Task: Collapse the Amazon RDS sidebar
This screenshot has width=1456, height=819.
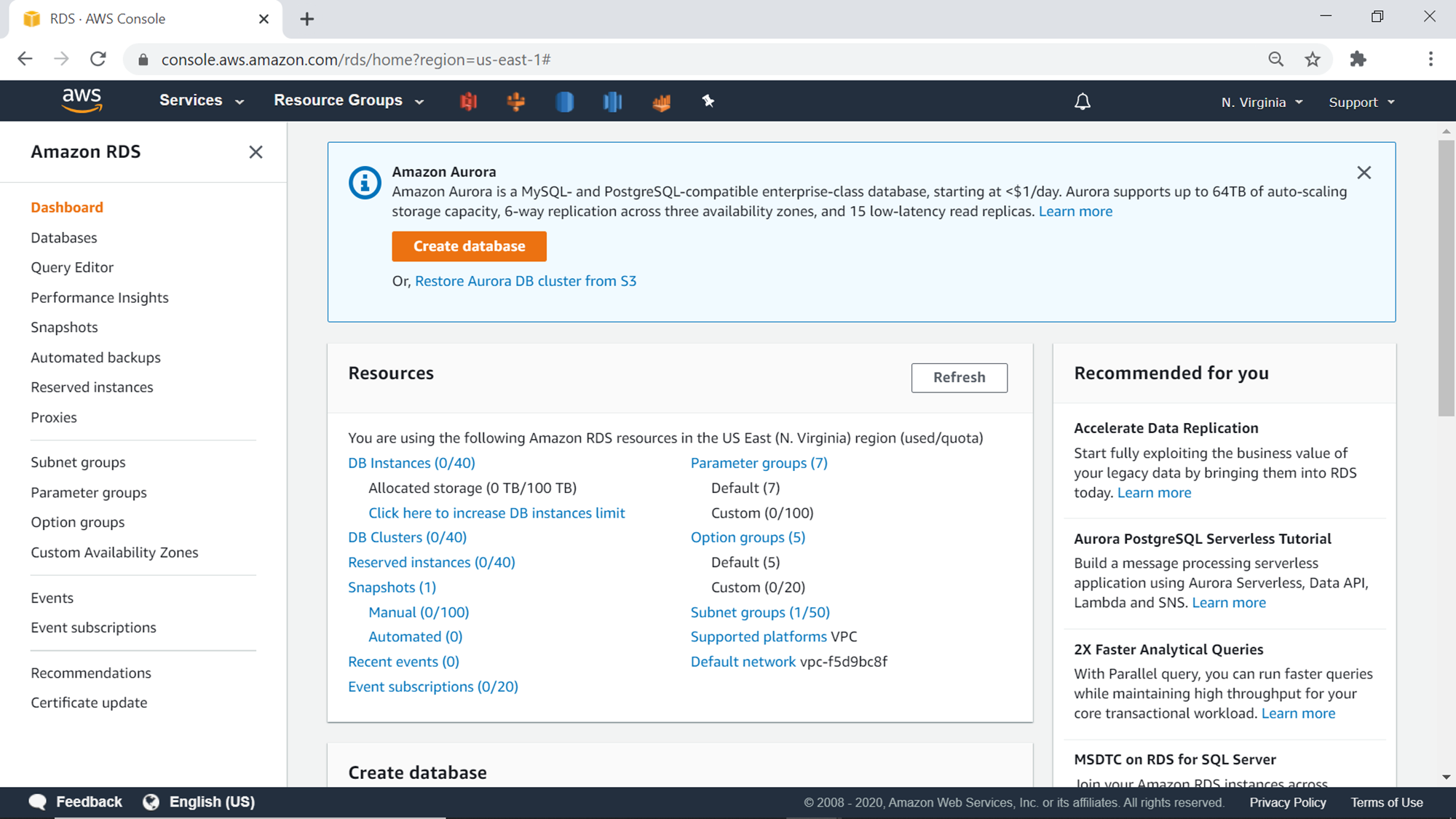Action: [x=256, y=152]
